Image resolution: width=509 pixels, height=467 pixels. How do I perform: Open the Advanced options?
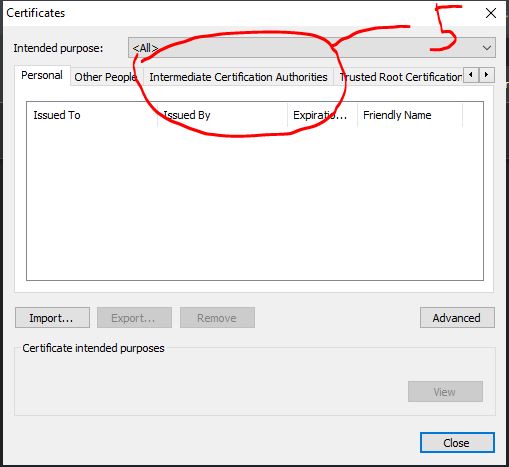click(457, 318)
